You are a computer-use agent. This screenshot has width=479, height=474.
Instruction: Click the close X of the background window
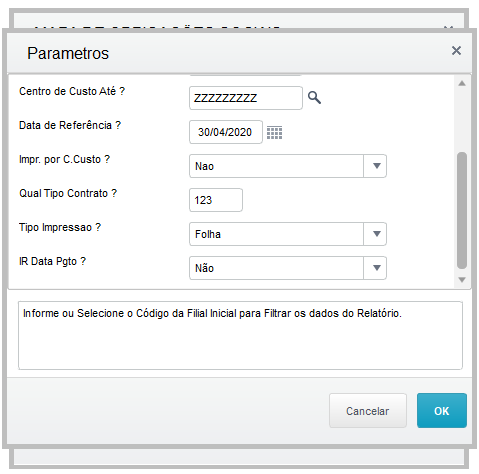pyautogui.click(x=448, y=27)
